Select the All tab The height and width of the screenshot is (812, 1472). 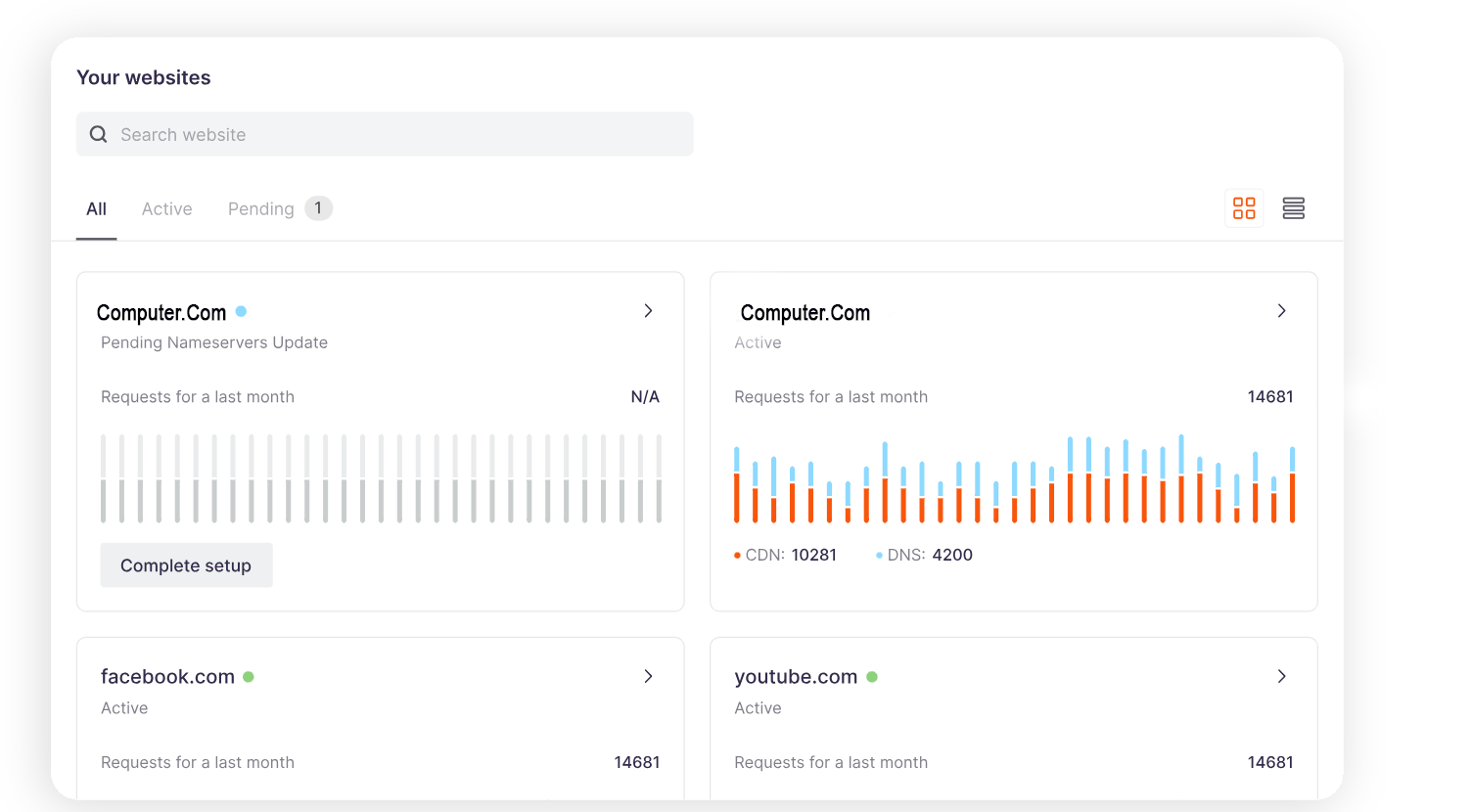click(x=96, y=209)
